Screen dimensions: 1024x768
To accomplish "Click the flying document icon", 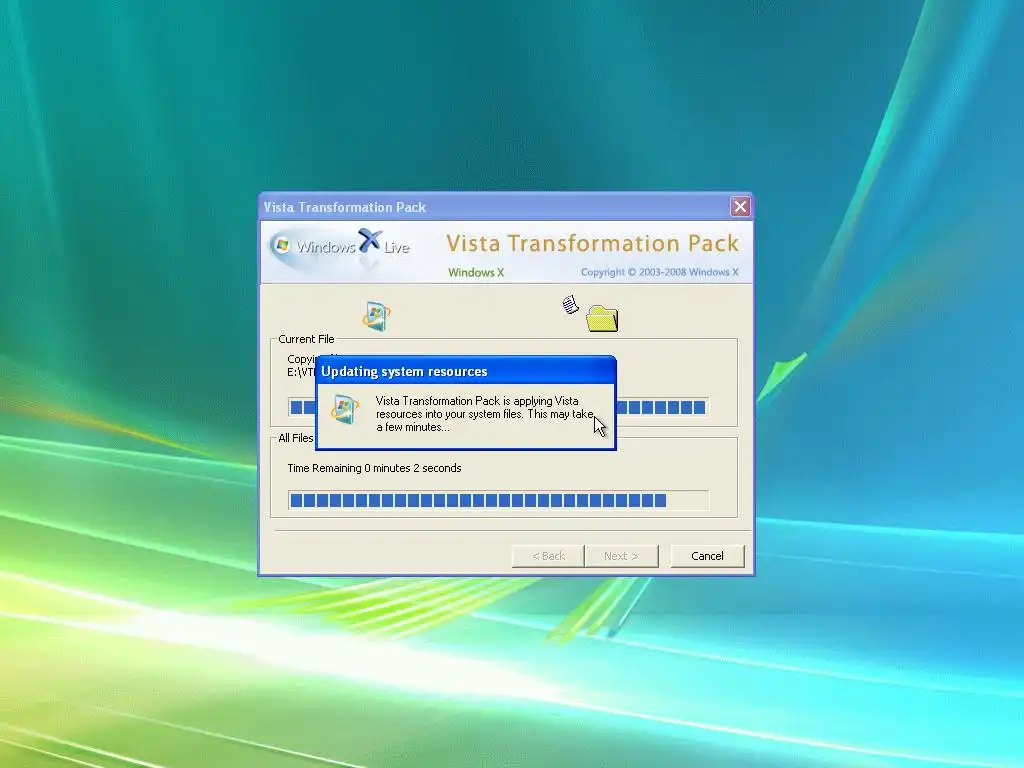I will [x=571, y=304].
